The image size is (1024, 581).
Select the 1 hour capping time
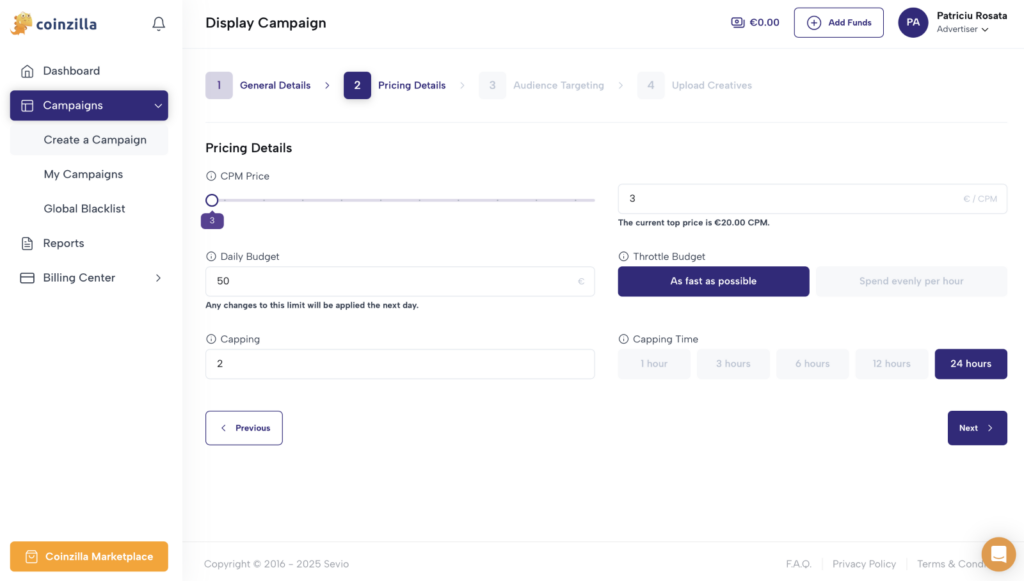coord(654,364)
